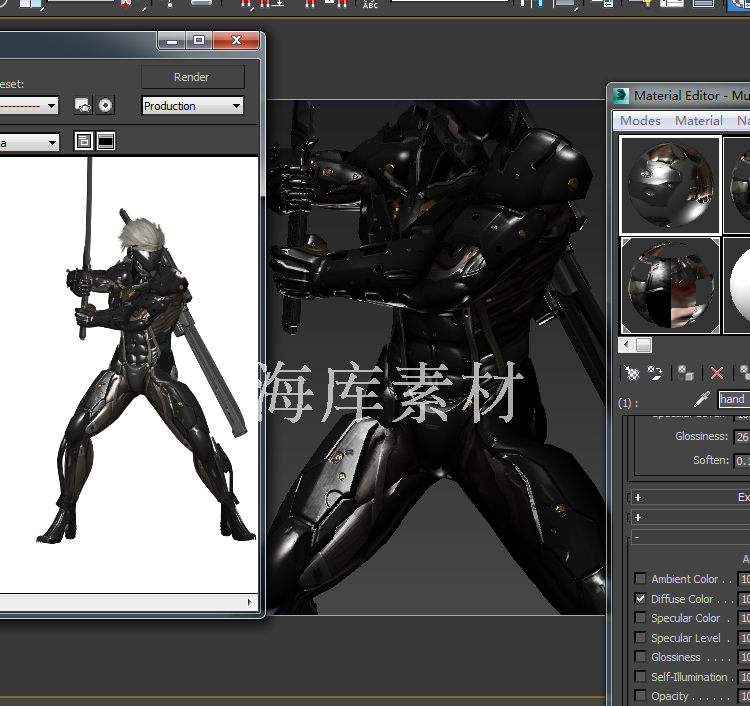This screenshot has height=706, width=750.
Task: Click the 'Diffuse Color . . .' label
Action: tap(692, 599)
